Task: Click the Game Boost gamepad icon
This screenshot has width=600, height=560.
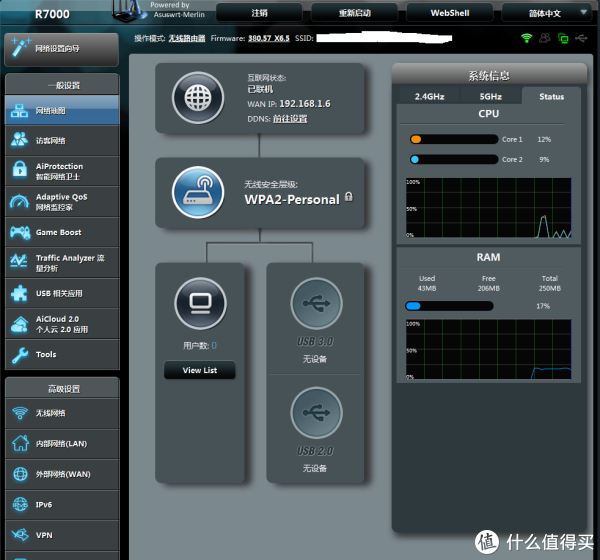Action: click(20, 232)
